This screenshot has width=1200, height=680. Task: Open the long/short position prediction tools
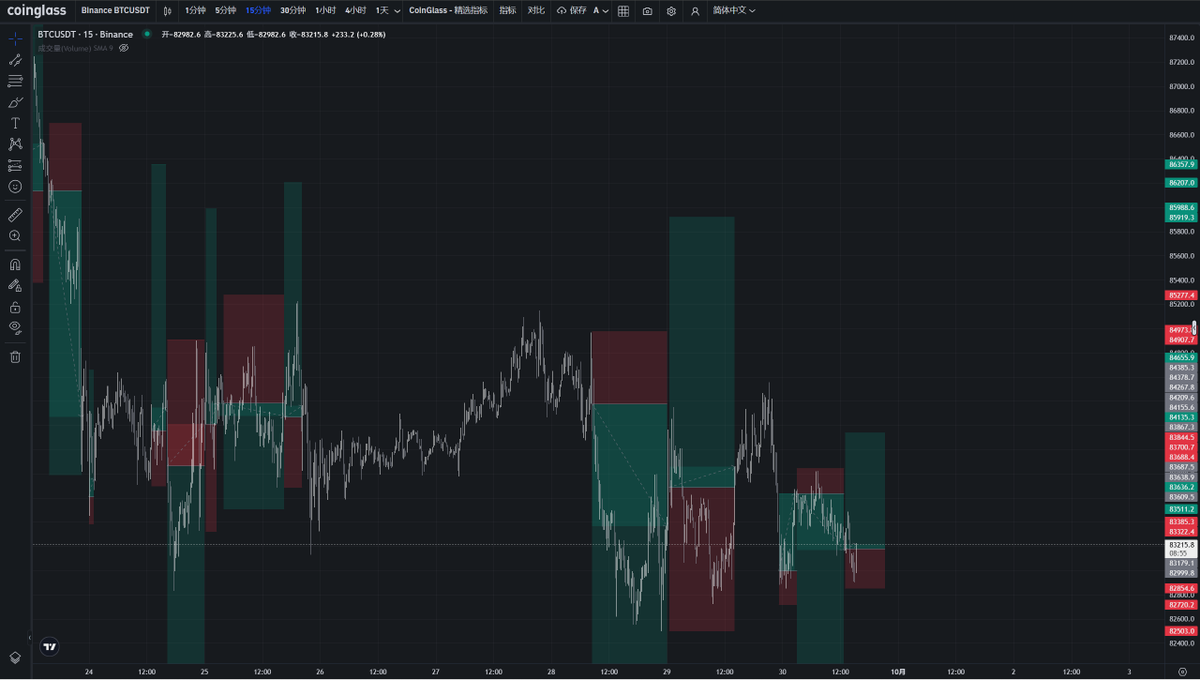15,165
